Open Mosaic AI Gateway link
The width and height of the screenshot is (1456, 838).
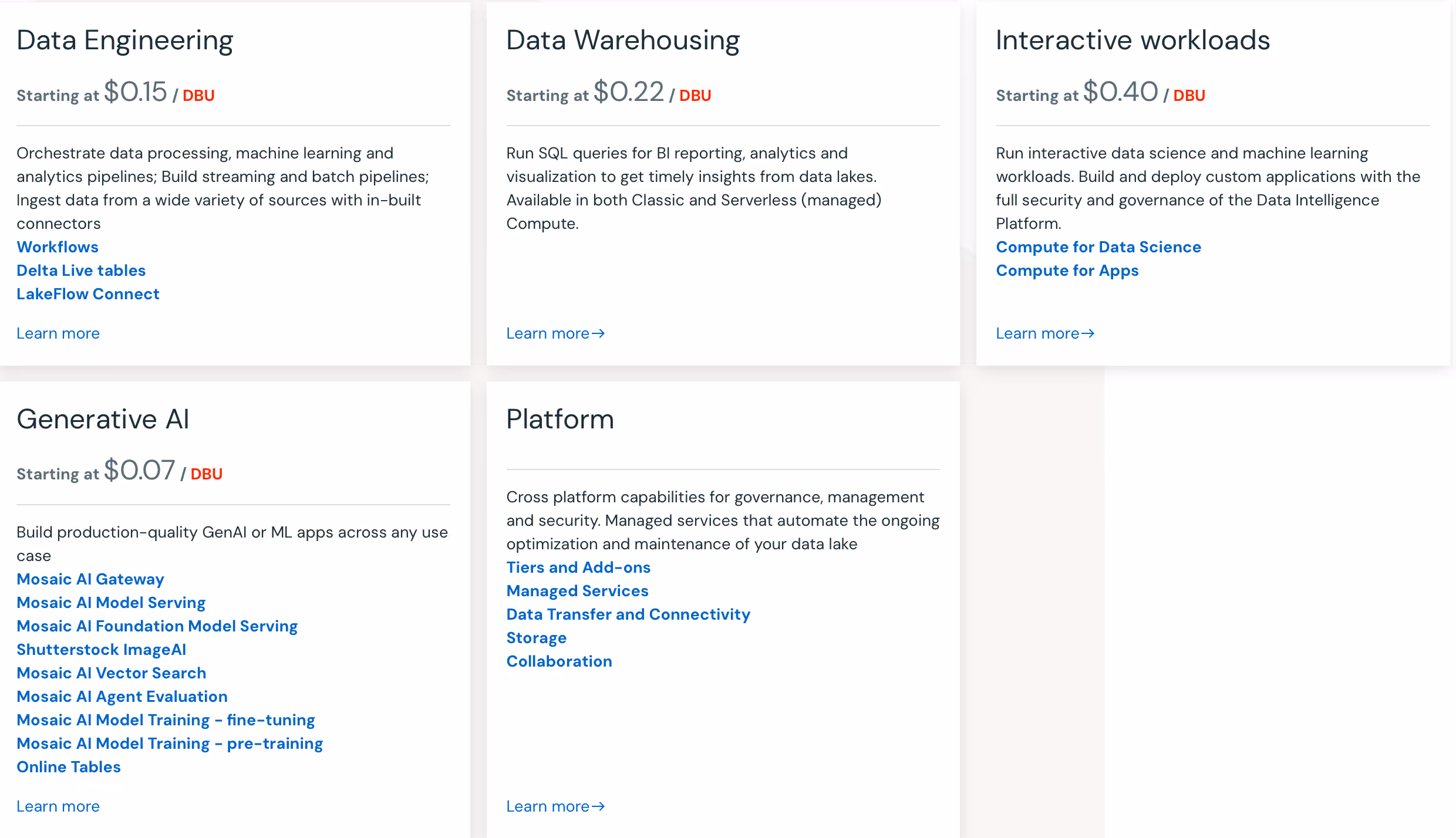[x=90, y=579]
